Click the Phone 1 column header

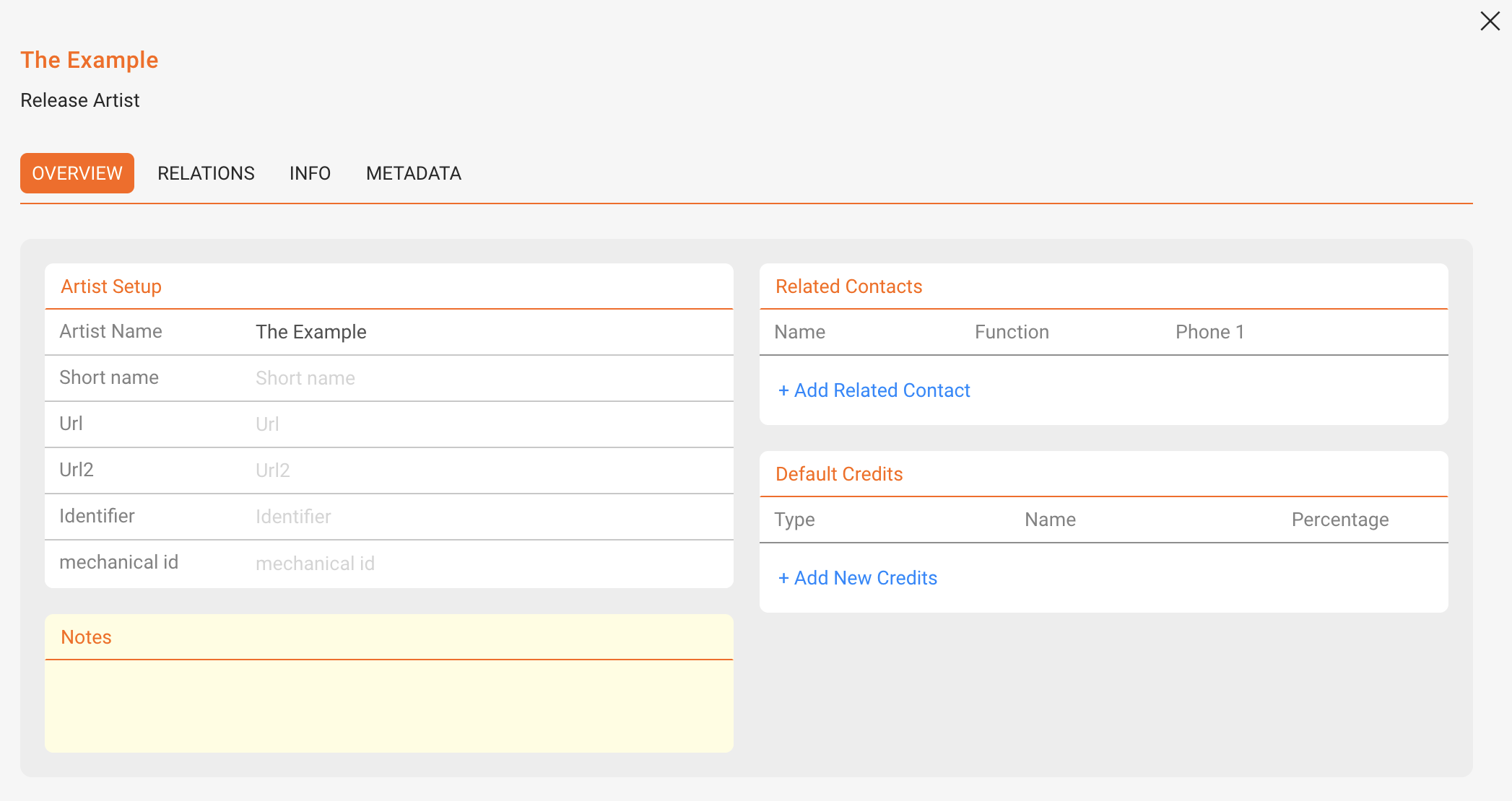pyautogui.click(x=1209, y=332)
